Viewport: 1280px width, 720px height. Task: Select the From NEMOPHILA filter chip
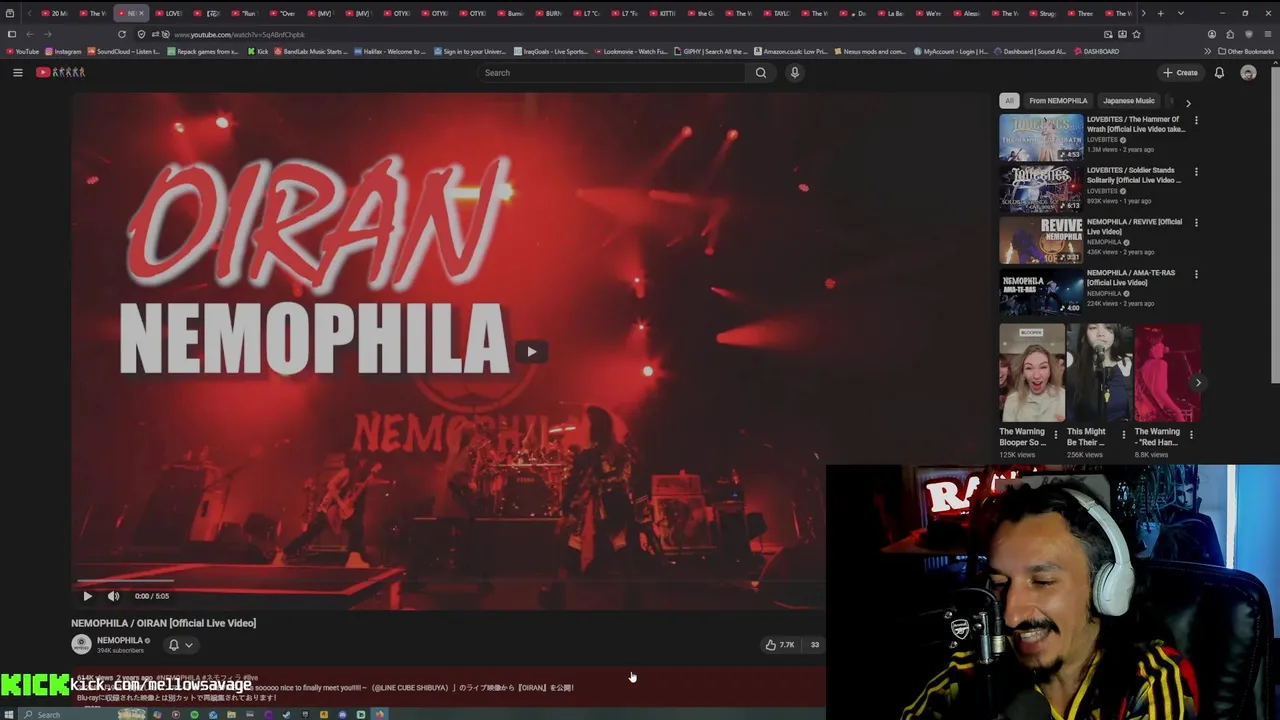coord(1058,101)
